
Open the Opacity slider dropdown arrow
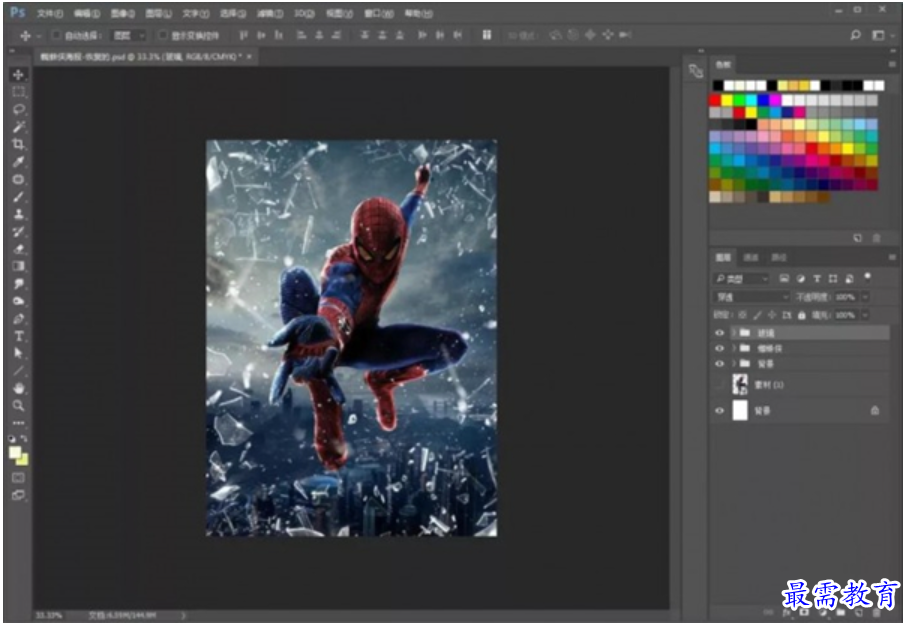coord(865,297)
